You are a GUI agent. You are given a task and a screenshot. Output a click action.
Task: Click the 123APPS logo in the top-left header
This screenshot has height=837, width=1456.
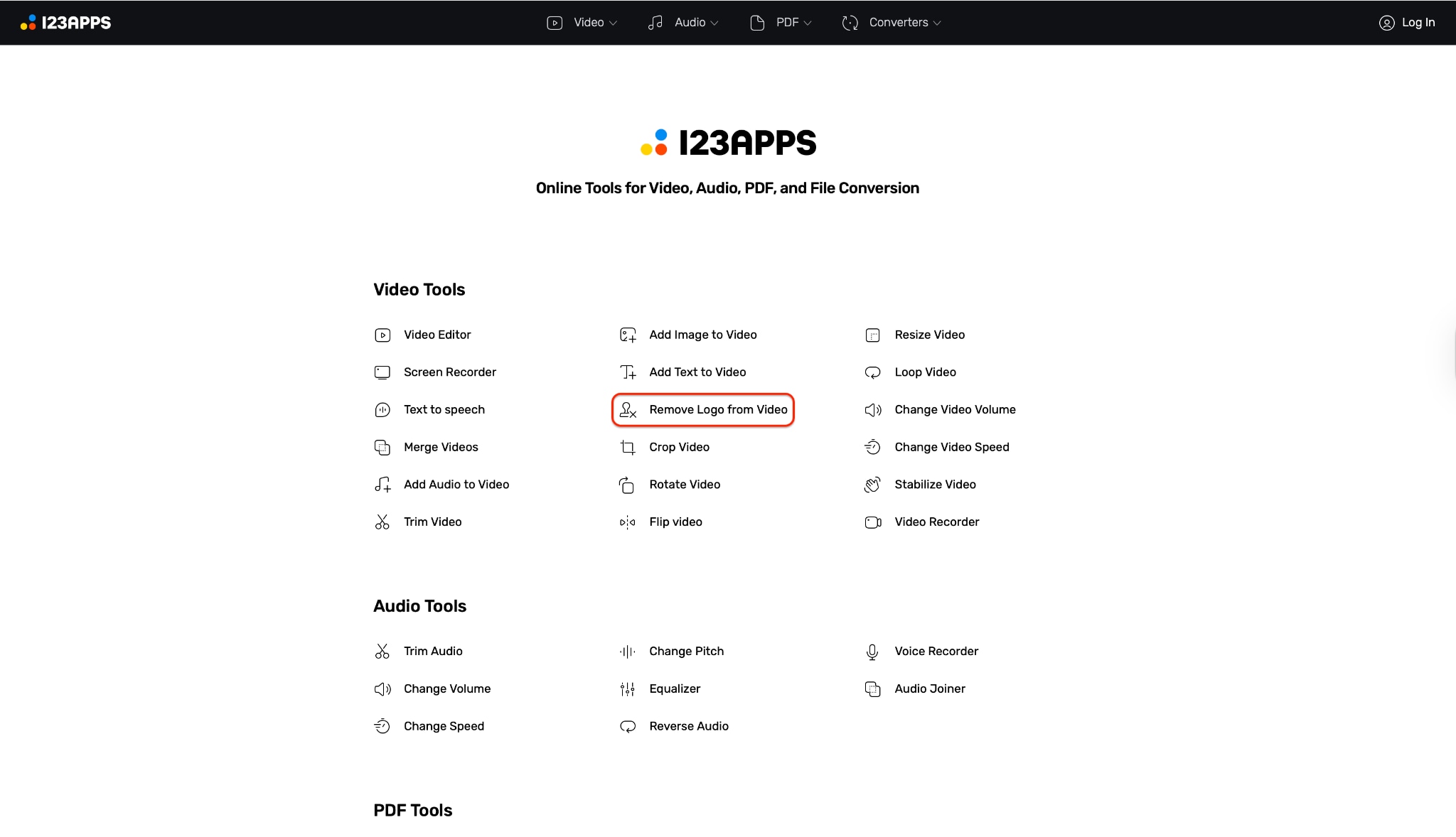66,23
